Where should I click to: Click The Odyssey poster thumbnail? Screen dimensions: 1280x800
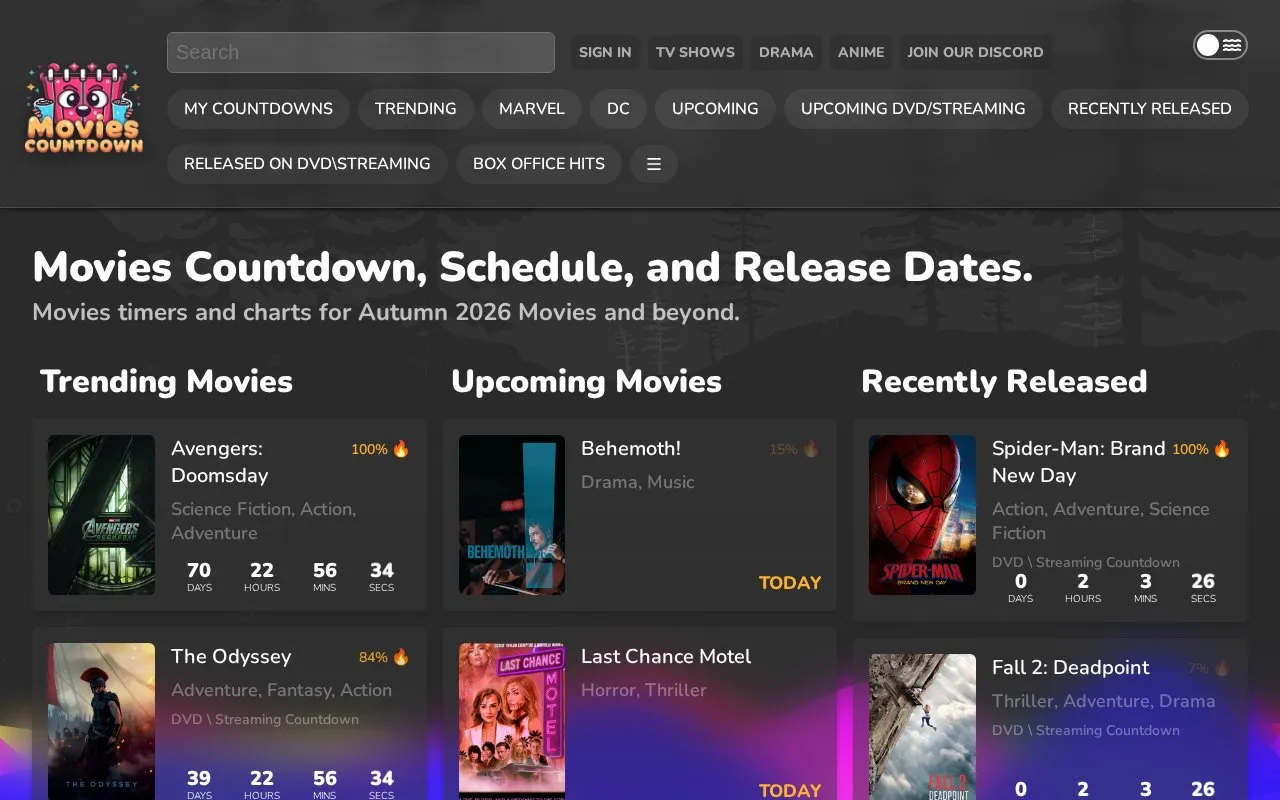tap(101, 721)
